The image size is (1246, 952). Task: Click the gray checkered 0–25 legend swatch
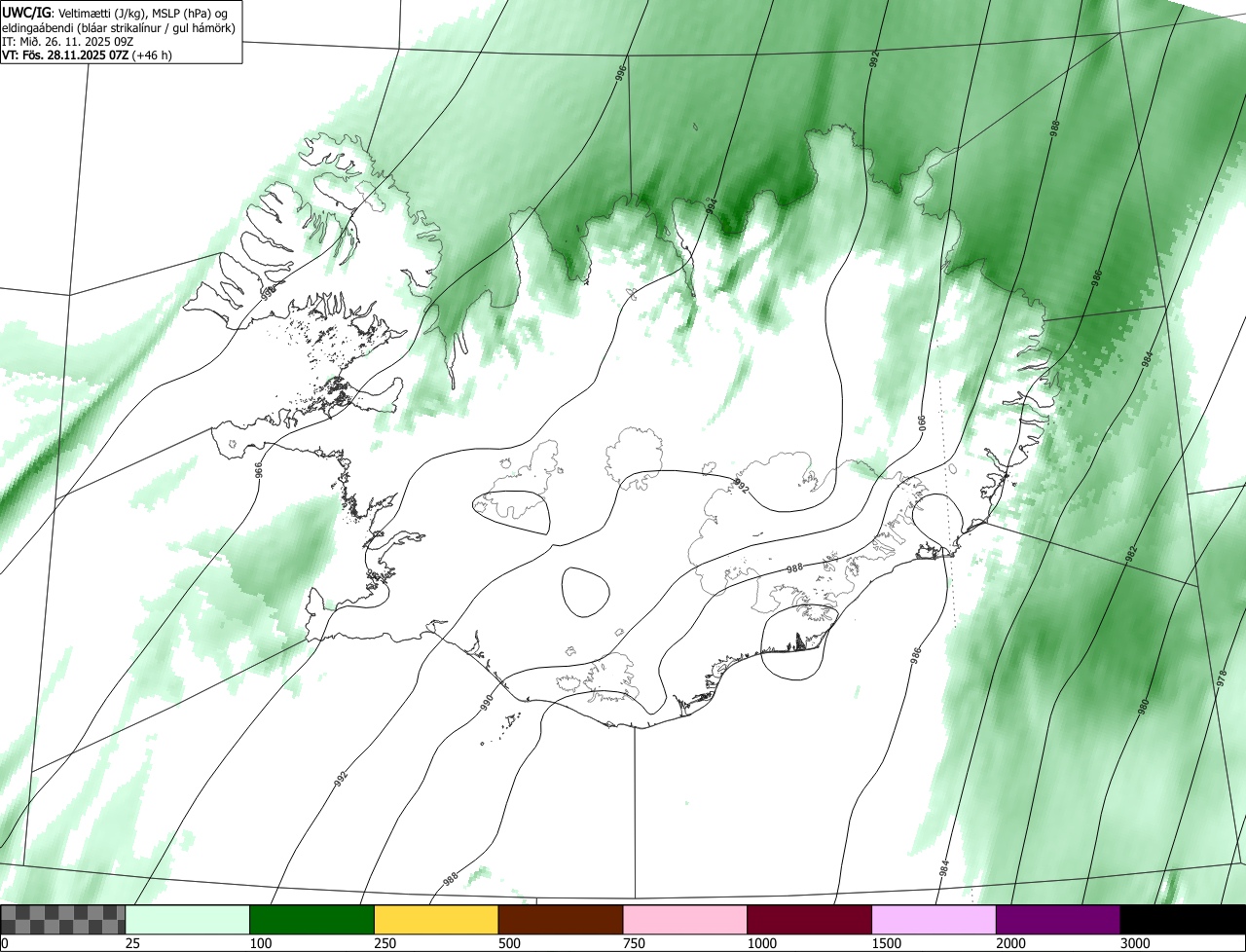(63, 920)
